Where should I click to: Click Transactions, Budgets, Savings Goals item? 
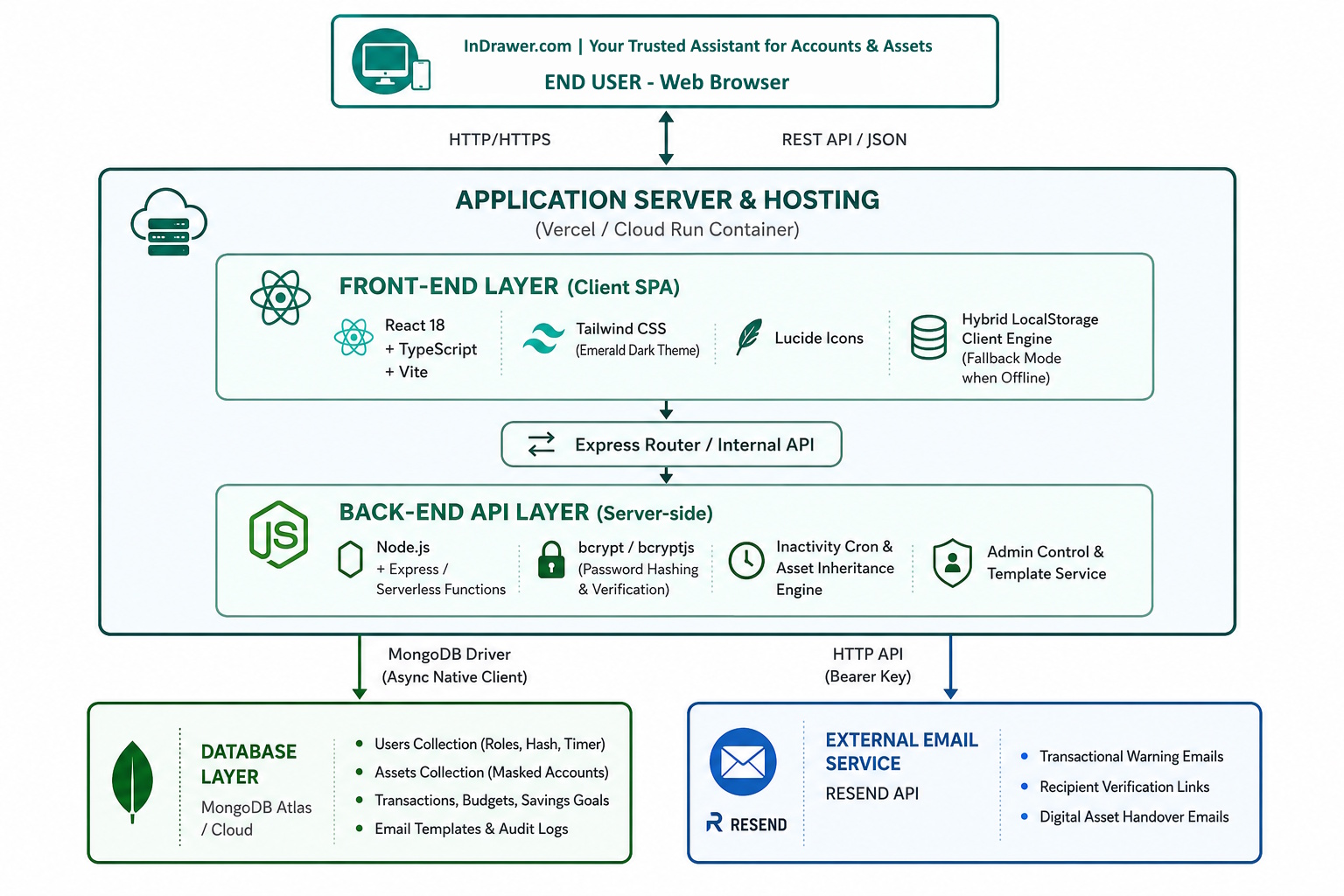click(x=492, y=801)
